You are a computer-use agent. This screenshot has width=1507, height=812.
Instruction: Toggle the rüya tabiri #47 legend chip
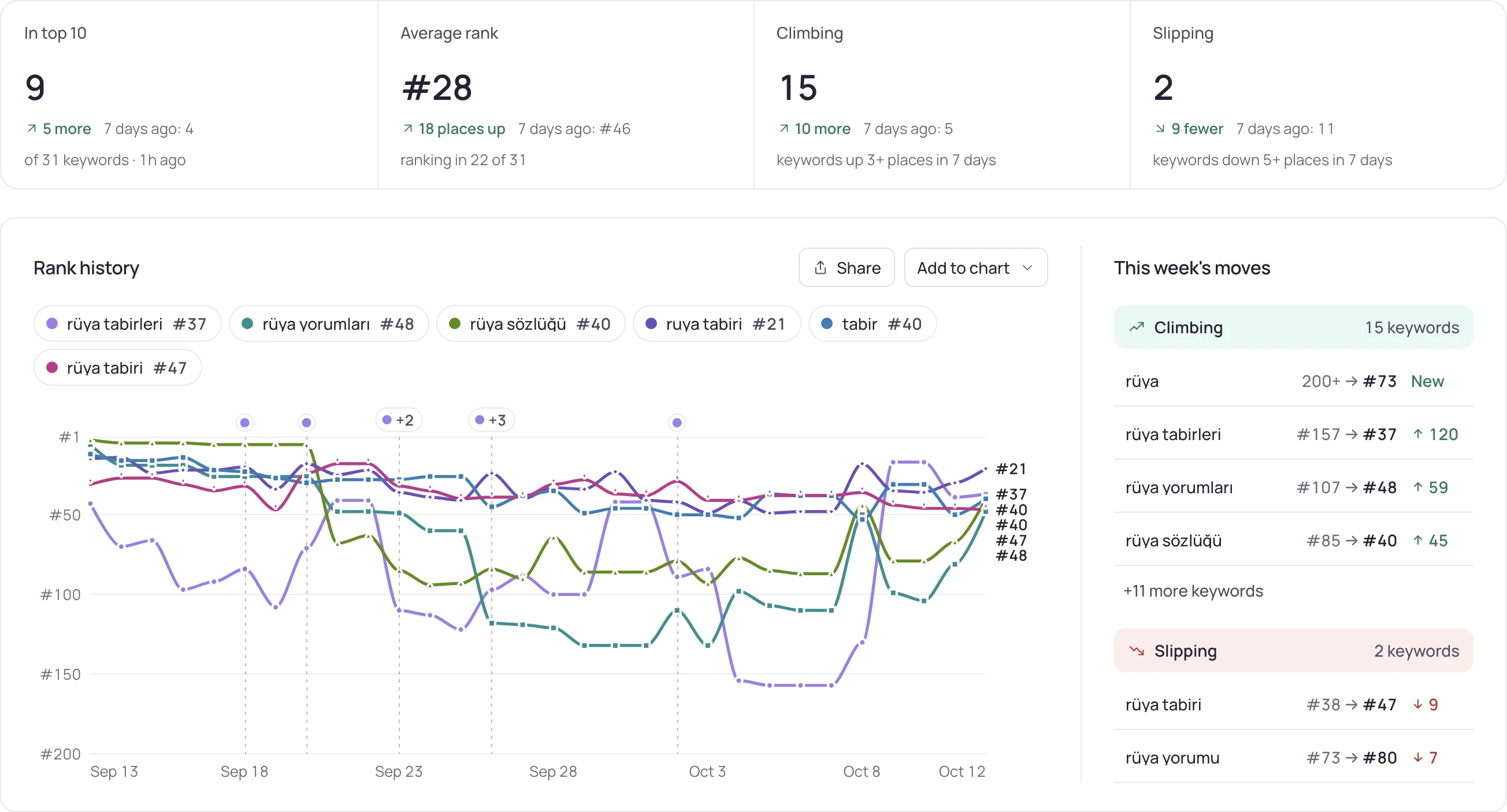tap(117, 368)
